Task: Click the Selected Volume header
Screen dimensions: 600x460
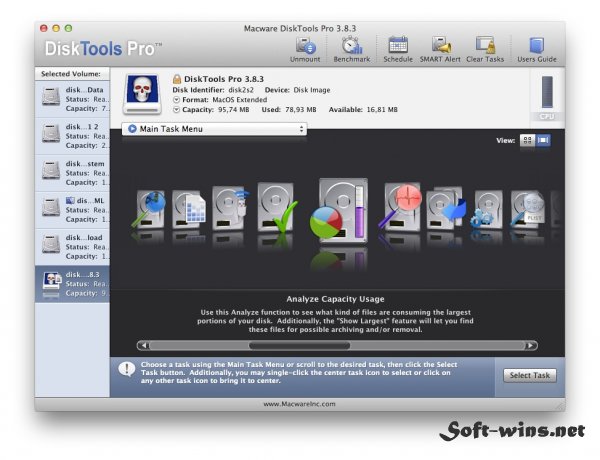Action: pyautogui.click(x=71, y=74)
